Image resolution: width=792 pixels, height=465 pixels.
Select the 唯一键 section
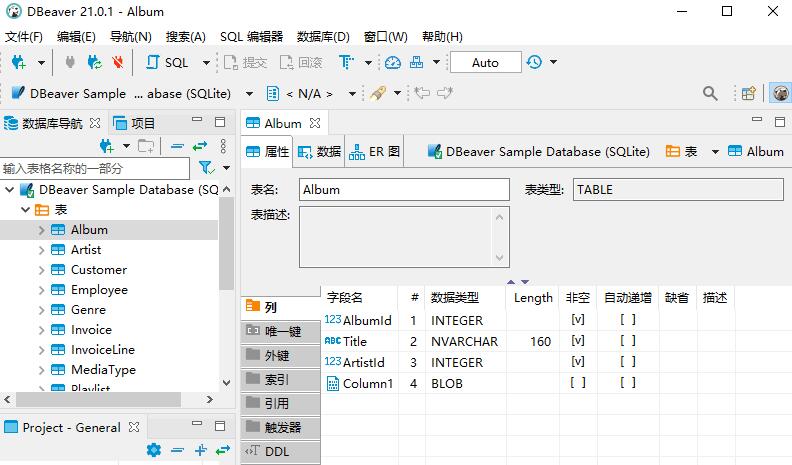coord(281,331)
